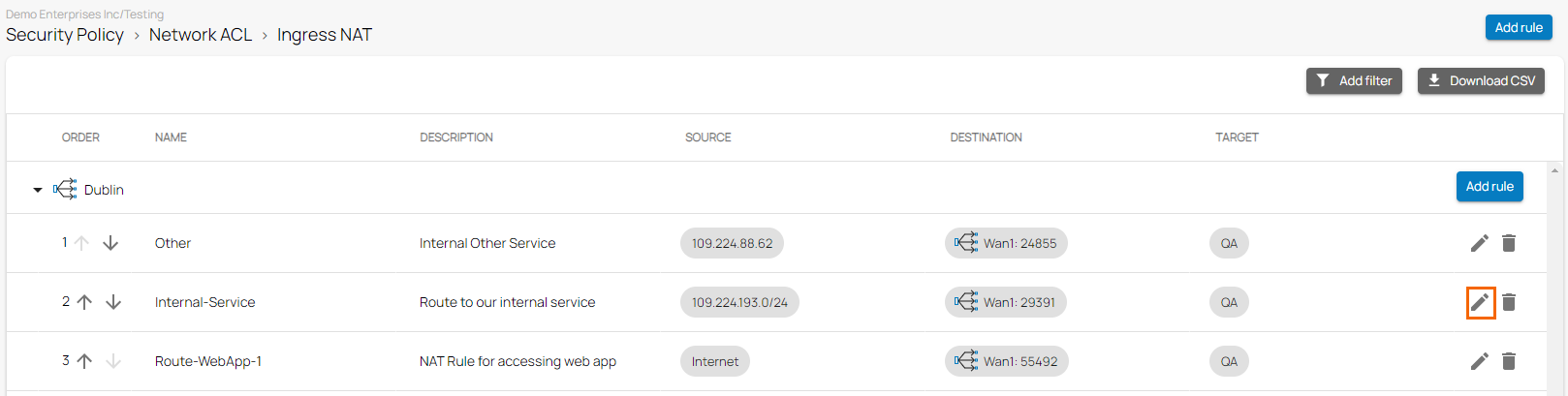Select the Wan1: 29391 destination chip
Image resolution: width=1568 pixels, height=396 pixels.
coord(1006,302)
